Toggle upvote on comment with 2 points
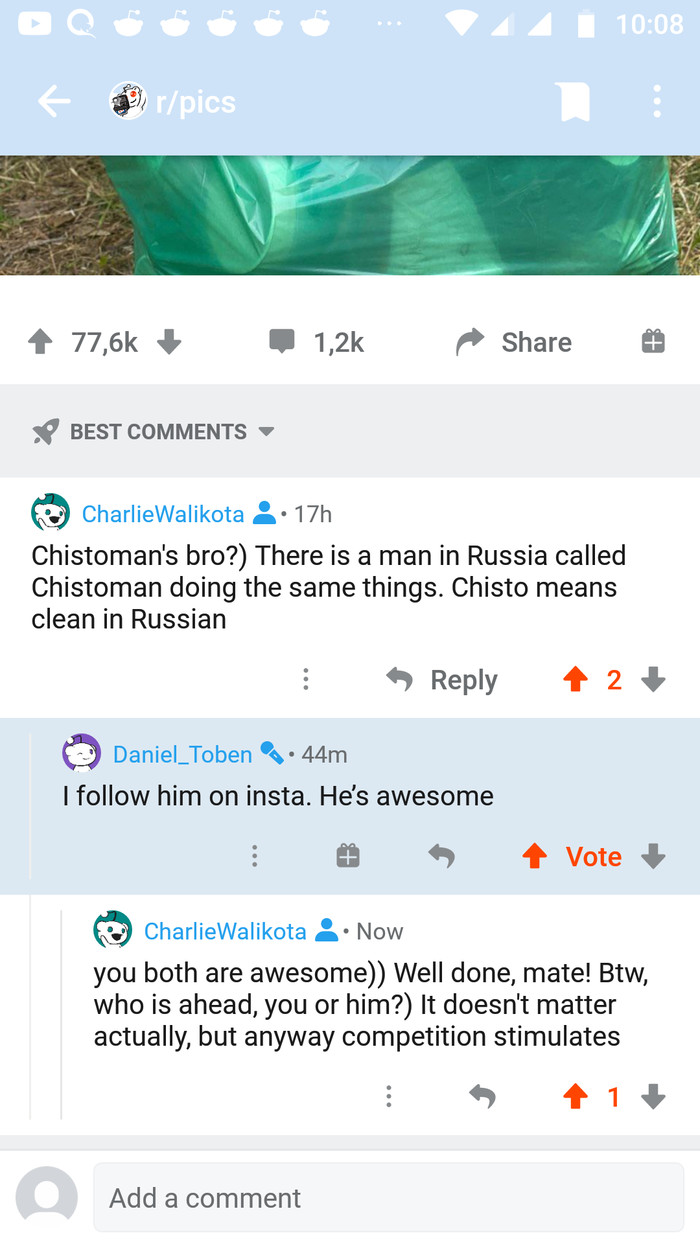Viewport: 700px width, 1244px height. click(575, 680)
